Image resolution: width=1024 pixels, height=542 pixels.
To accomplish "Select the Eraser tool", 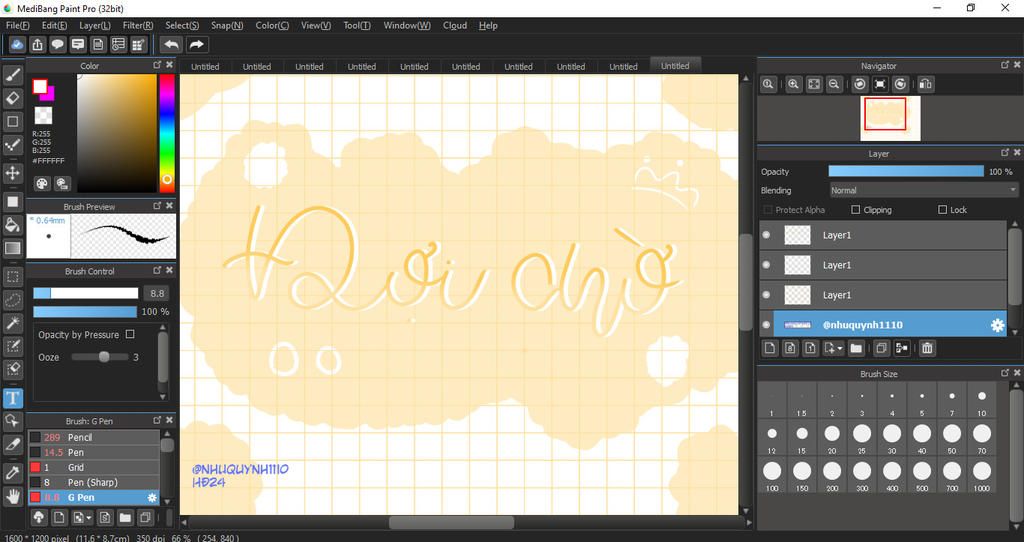I will point(12,98).
